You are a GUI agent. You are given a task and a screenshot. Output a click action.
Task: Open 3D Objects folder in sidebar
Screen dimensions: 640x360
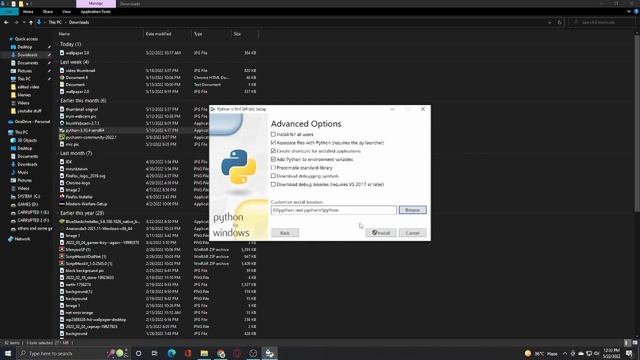27,140
